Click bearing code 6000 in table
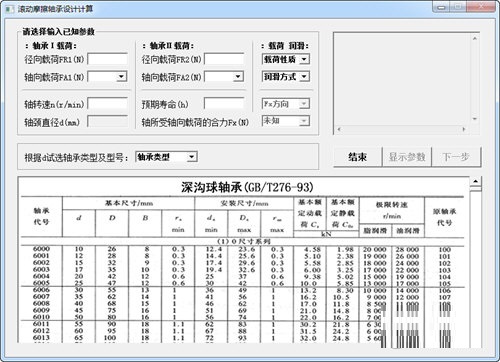Image resolution: width=500 pixels, height=362 pixels. click(x=41, y=249)
